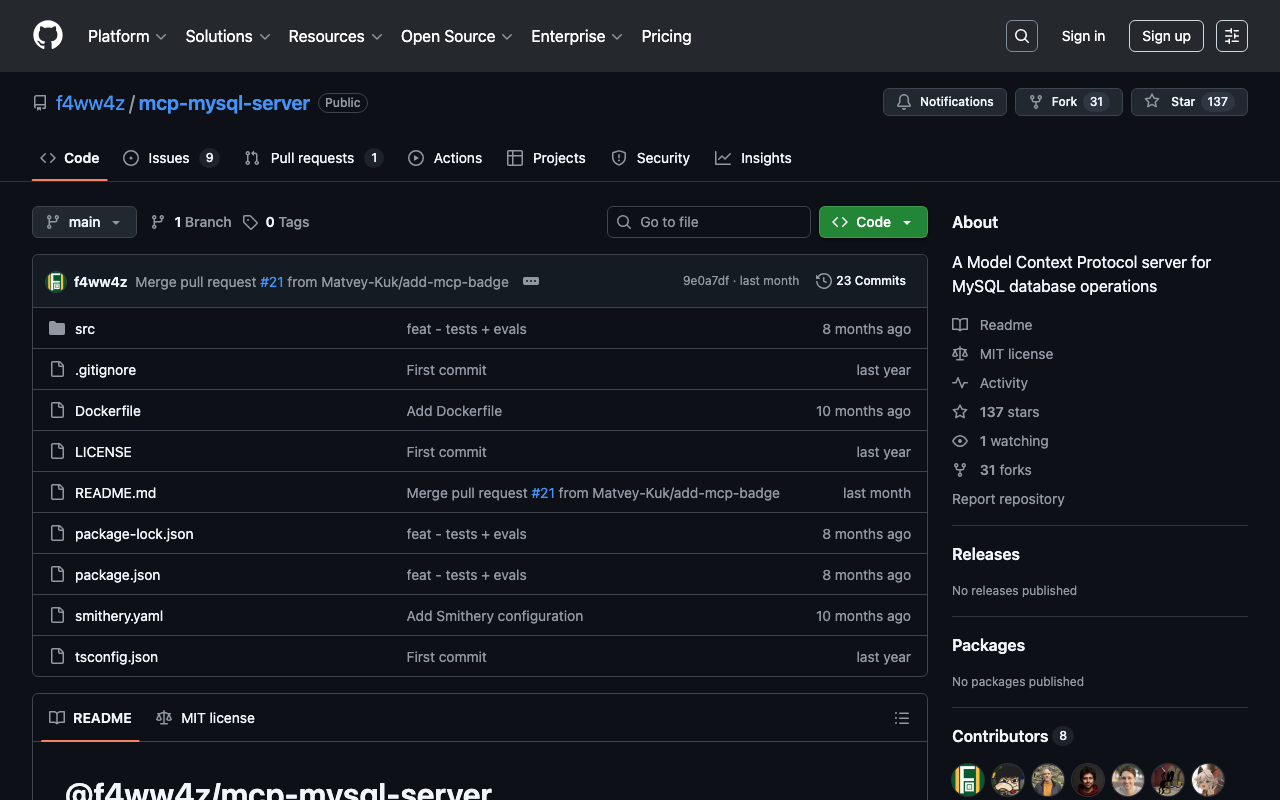
Task: Open the Dockerfile file link
Action: click(108, 411)
